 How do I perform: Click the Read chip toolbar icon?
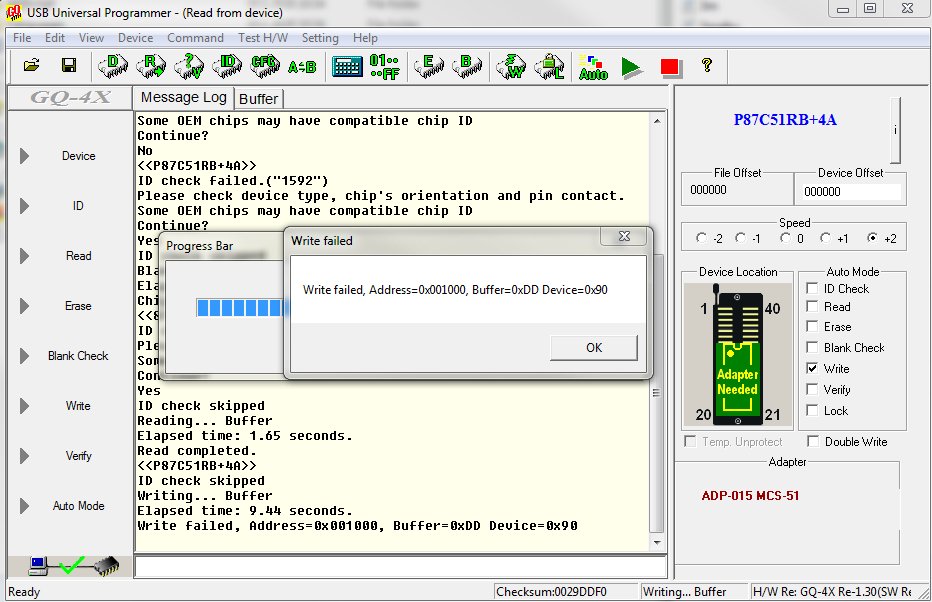(151, 66)
